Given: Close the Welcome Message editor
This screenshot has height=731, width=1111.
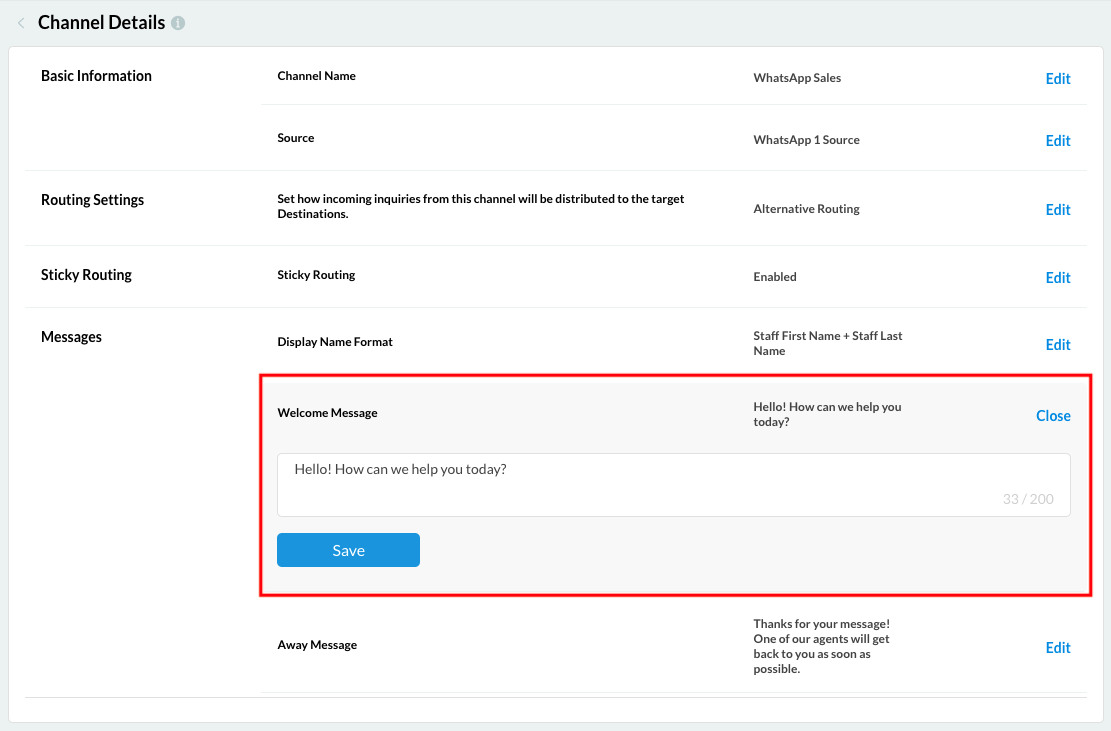Looking at the screenshot, I should pos(1053,416).
